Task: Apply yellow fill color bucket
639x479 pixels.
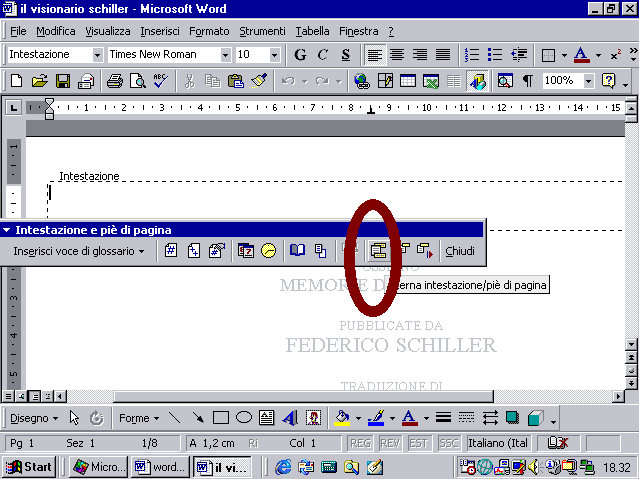Action: (x=342, y=418)
